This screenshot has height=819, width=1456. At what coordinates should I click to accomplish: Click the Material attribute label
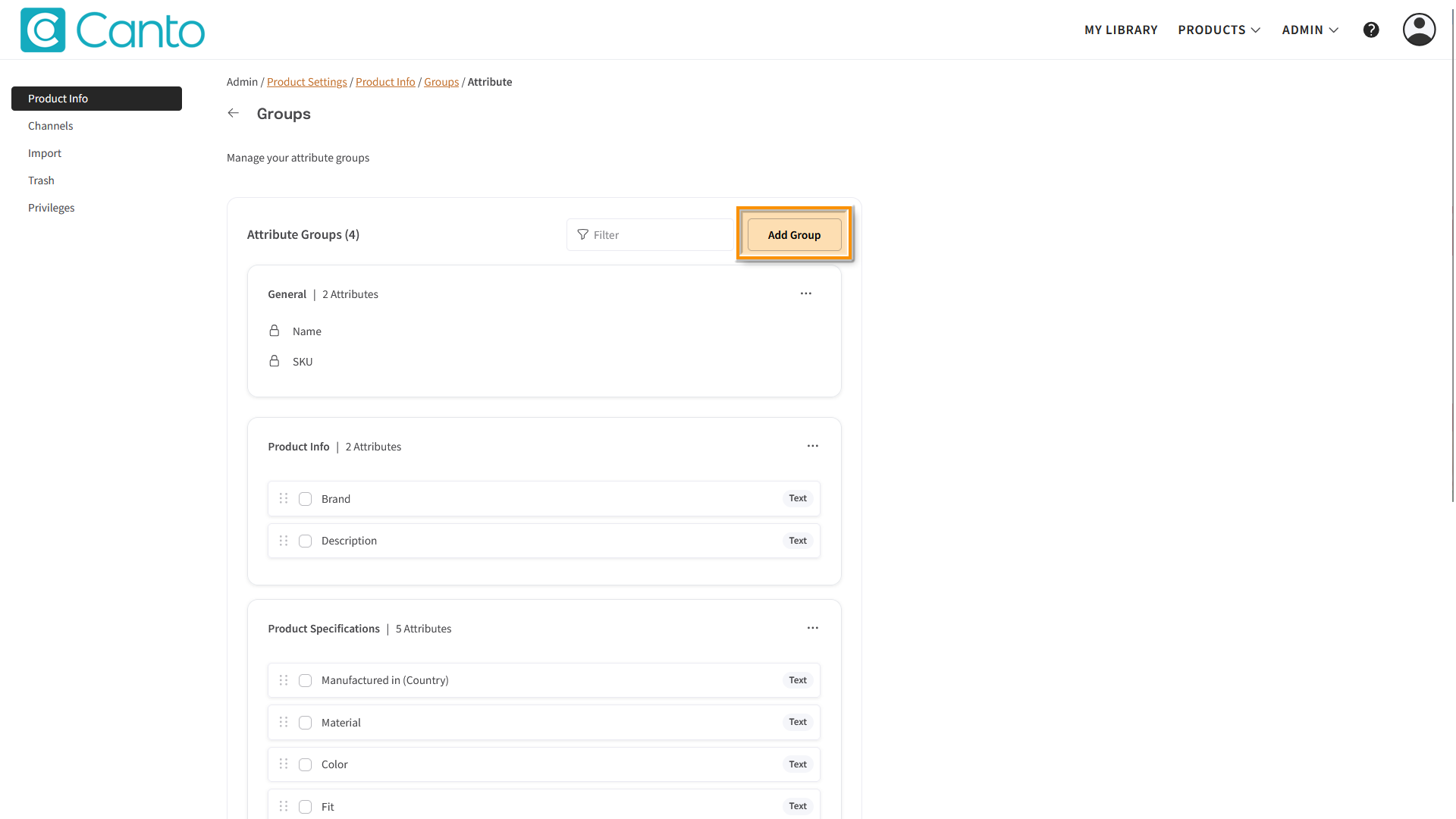coord(341,723)
